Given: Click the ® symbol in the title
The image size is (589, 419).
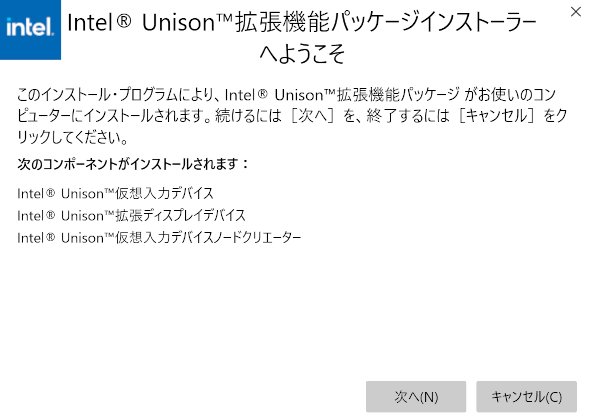Looking at the screenshot, I should pyautogui.click(x=124, y=20).
